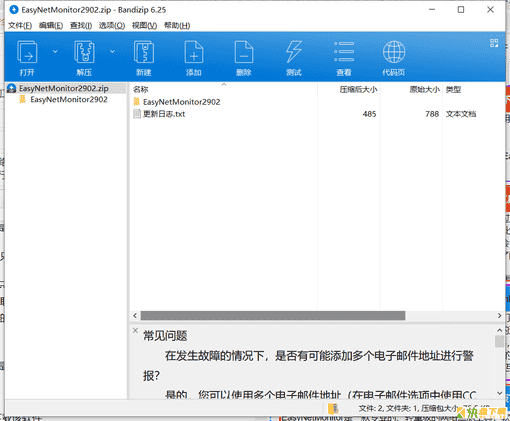Open the File (文件) menu

[x=20, y=25]
